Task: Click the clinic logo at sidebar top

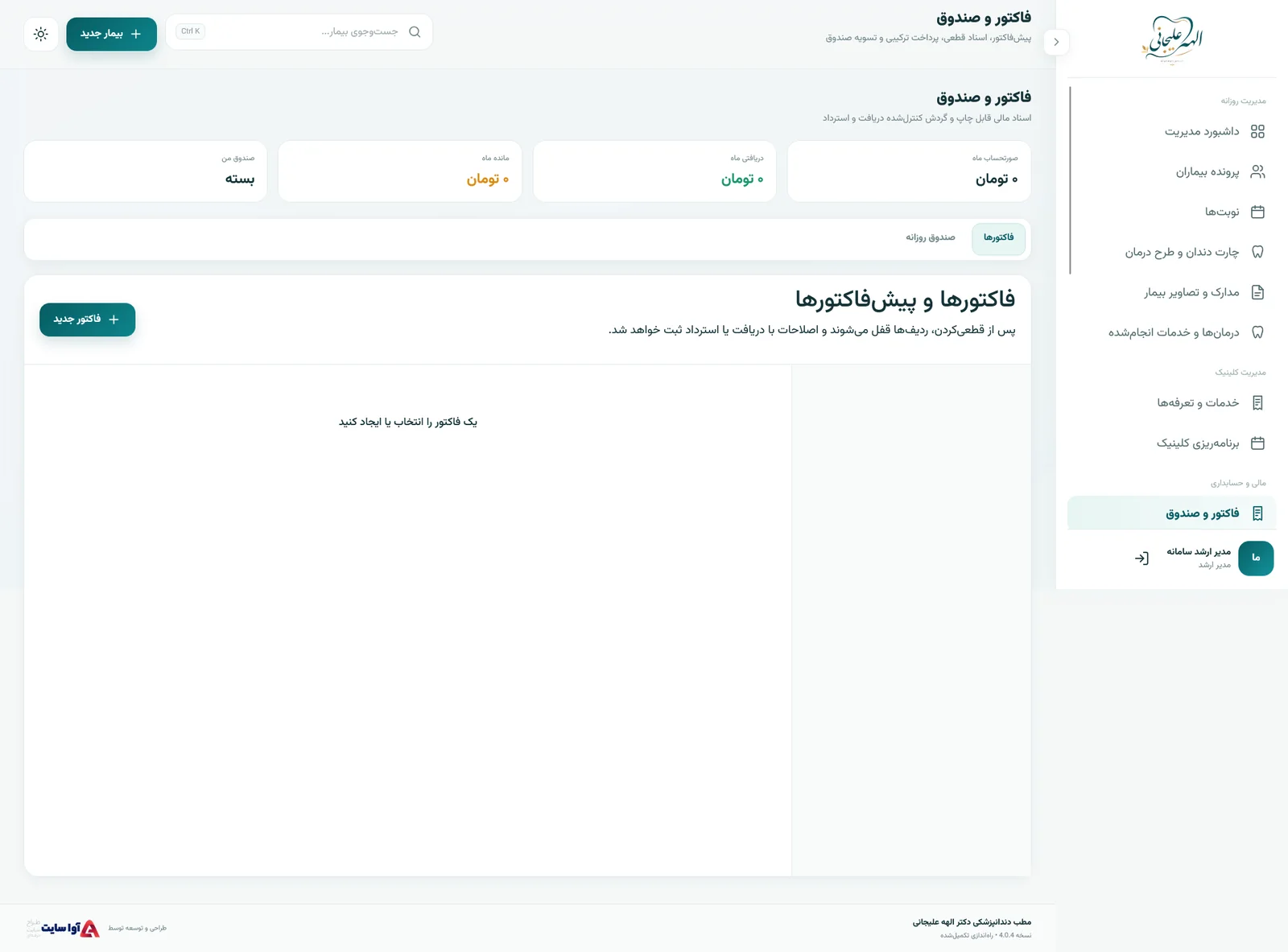Action: click(1171, 39)
